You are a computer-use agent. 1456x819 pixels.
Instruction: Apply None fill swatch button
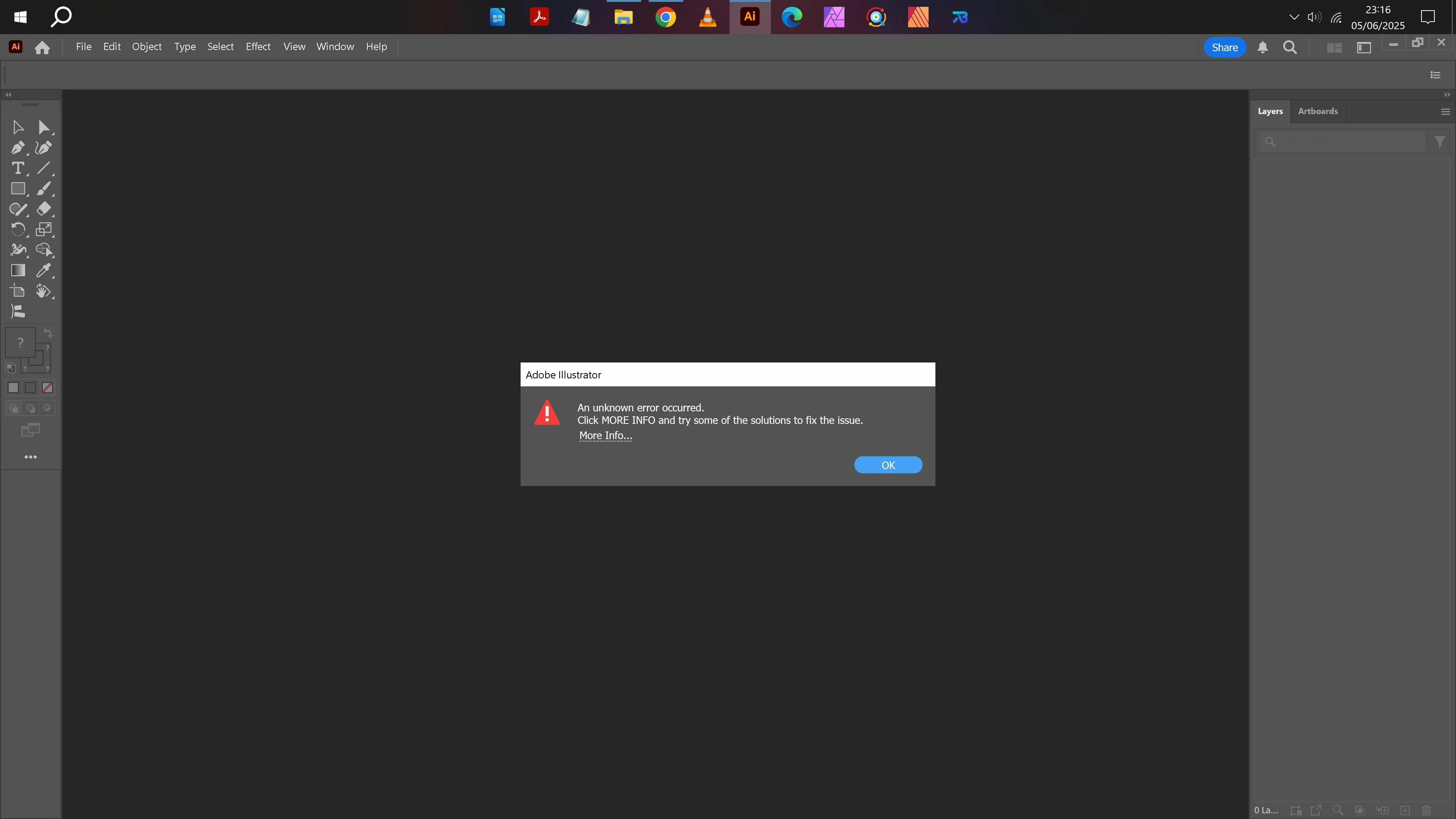coord(47,388)
